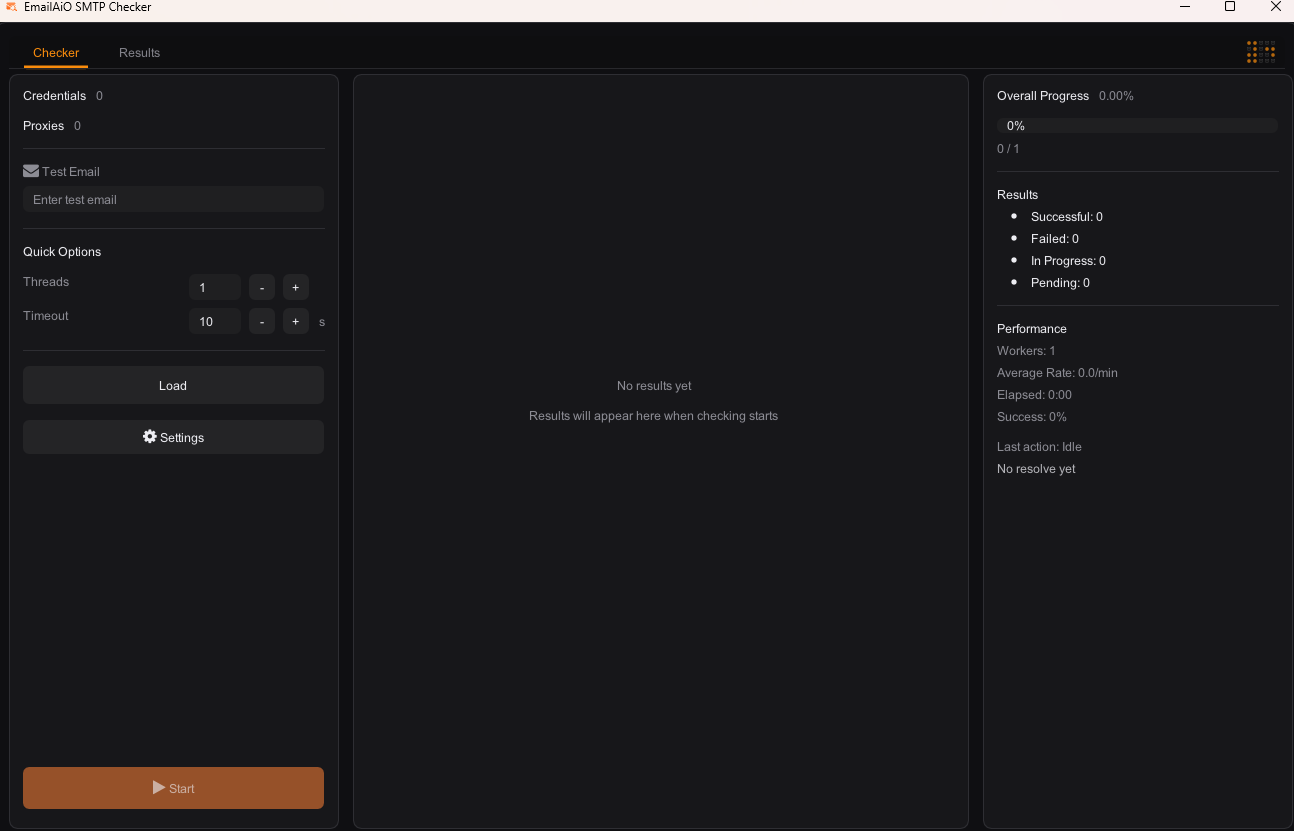
Task: Click the Credentials counter
Action: pyautogui.click(x=98, y=95)
